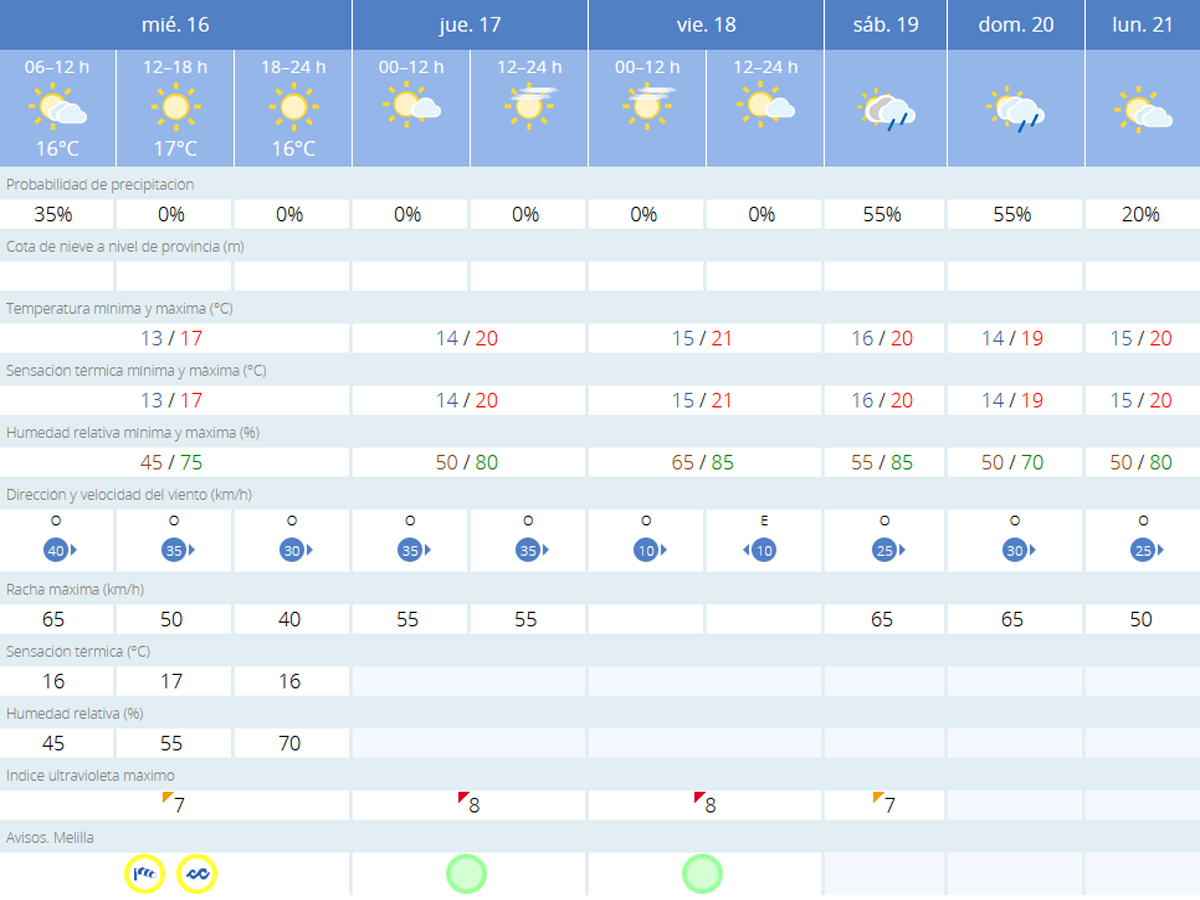The image size is (1200, 900).
Task: Open the yellow wind warning icon
Action: point(145,874)
